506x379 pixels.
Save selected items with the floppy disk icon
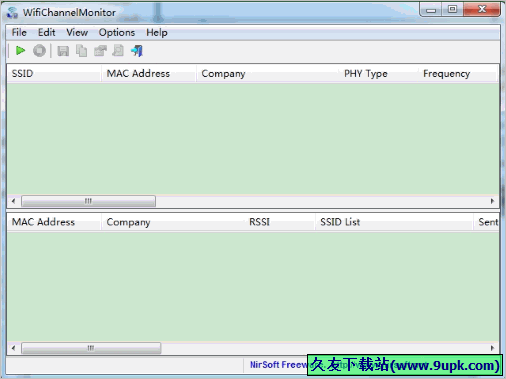click(x=63, y=51)
